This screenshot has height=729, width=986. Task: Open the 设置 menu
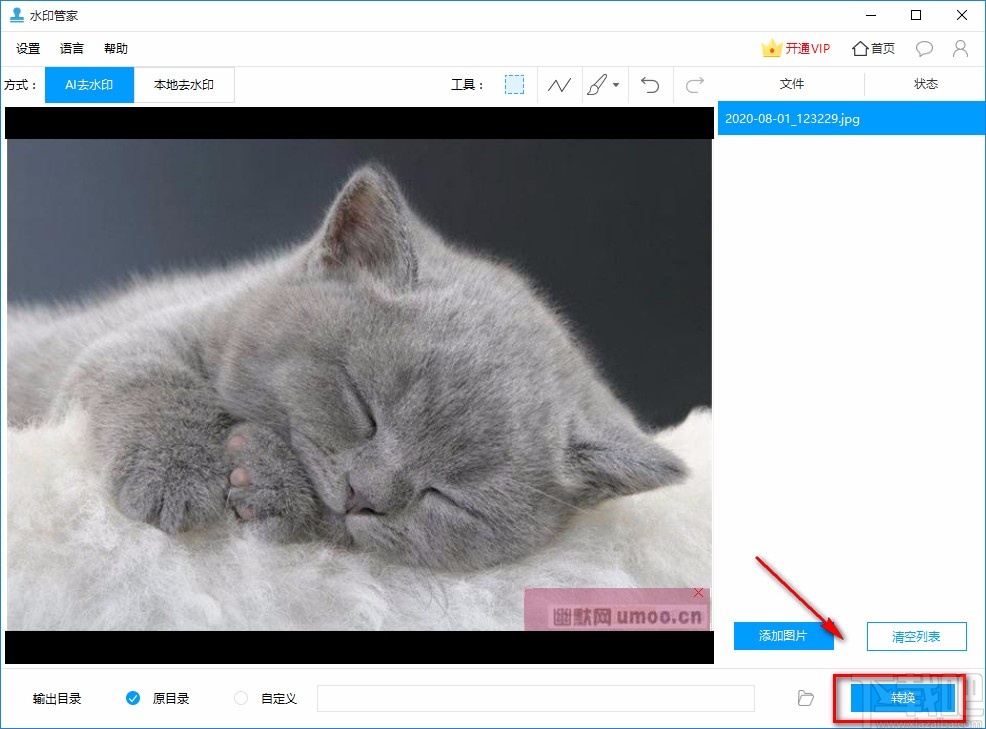[28, 48]
